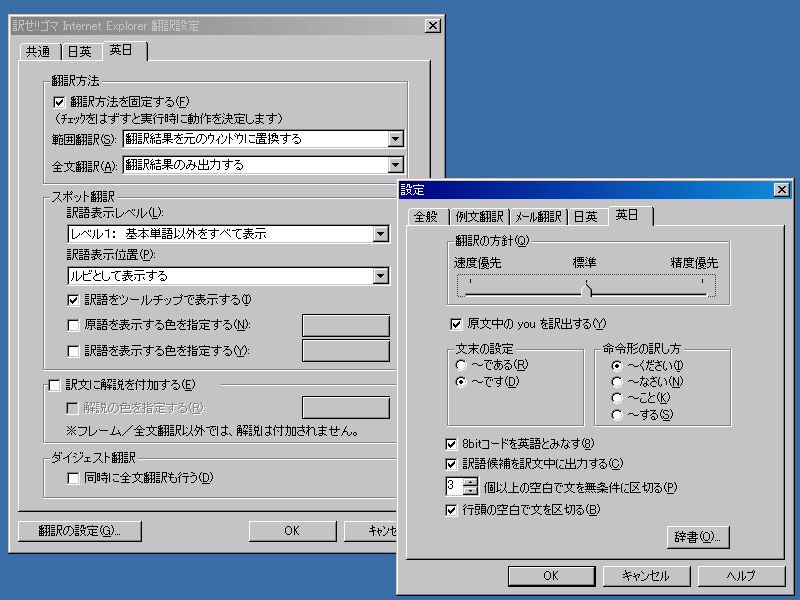Click the 解説の色 color swatch
800x600 pixels.
(x=346, y=408)
